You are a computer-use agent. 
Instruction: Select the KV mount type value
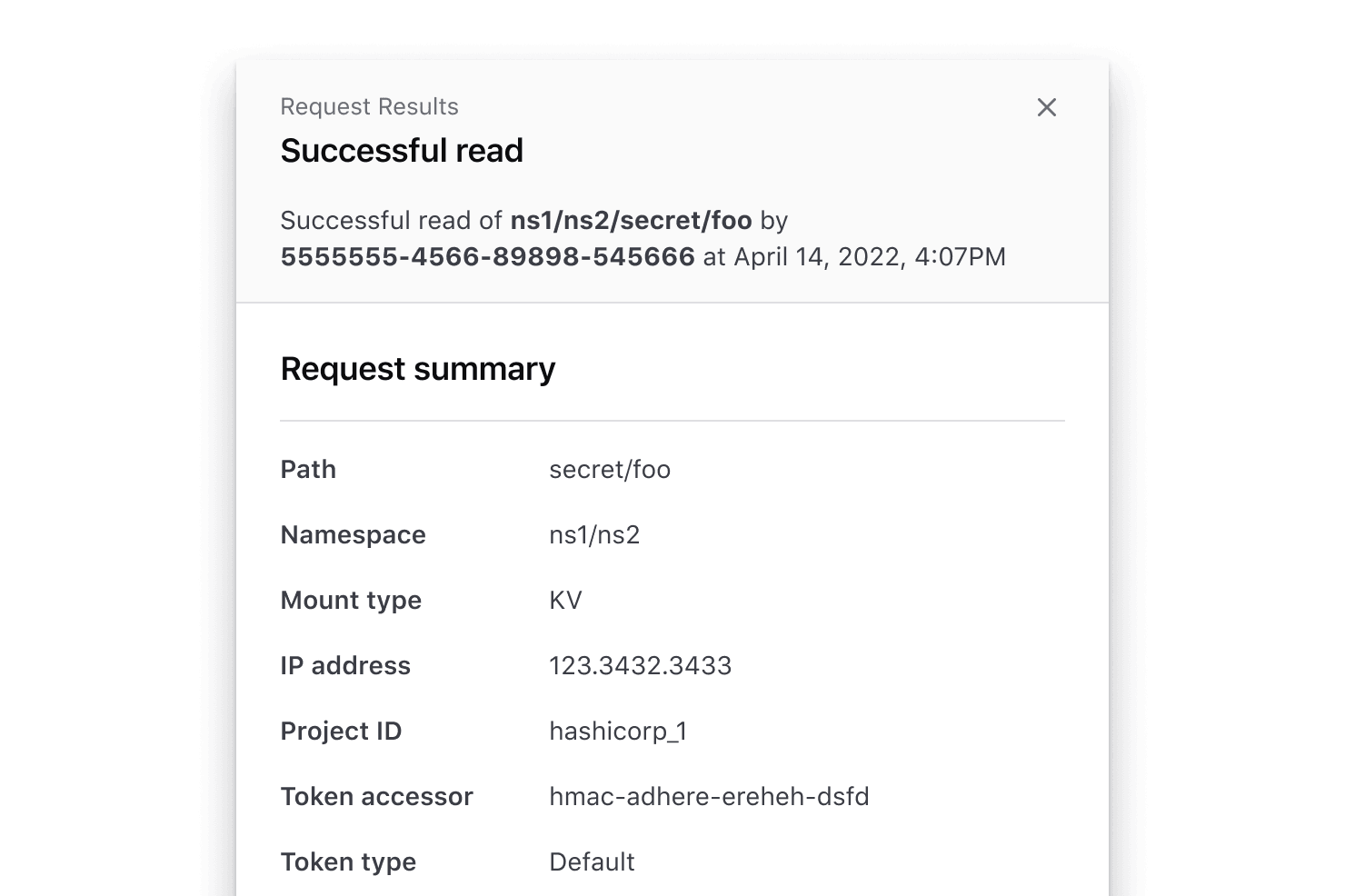click(565, 601)
